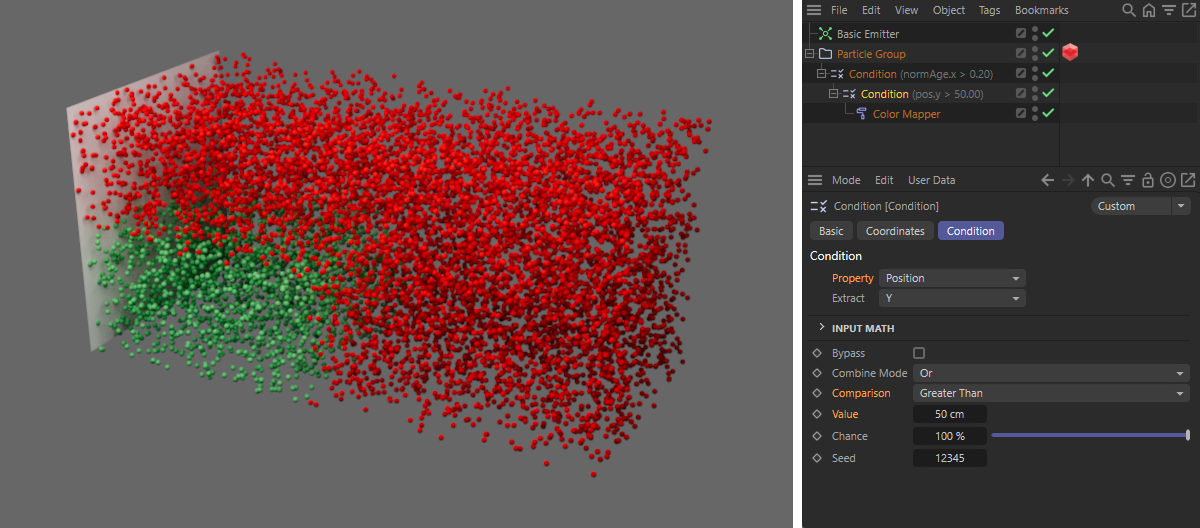Select the red Redshift tag on Particle Group
Viewport: 1200px width, 528px height.
pos(1070,53)
